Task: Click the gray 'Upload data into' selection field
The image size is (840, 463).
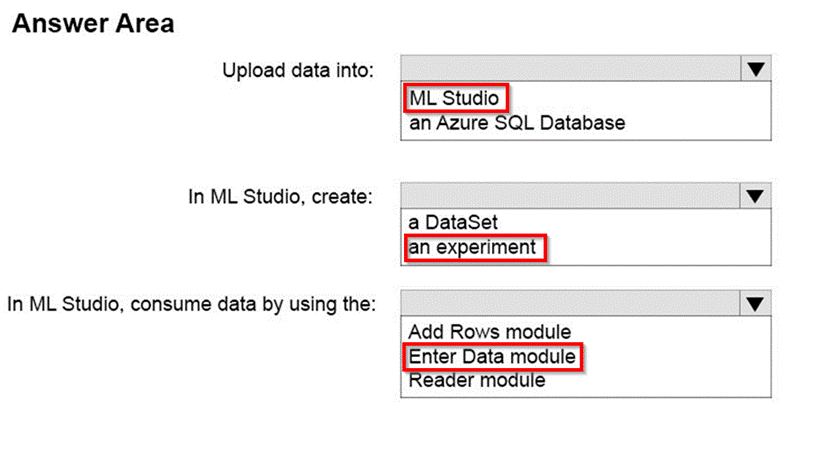Action: [x=570, y=69]
